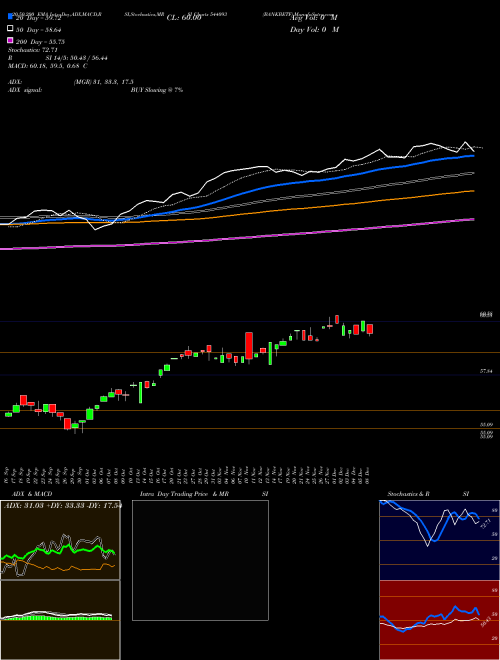Click the ADX: 31.03 +DY: 33.33 header
The image size is (500, 660).
click(62, 506)
